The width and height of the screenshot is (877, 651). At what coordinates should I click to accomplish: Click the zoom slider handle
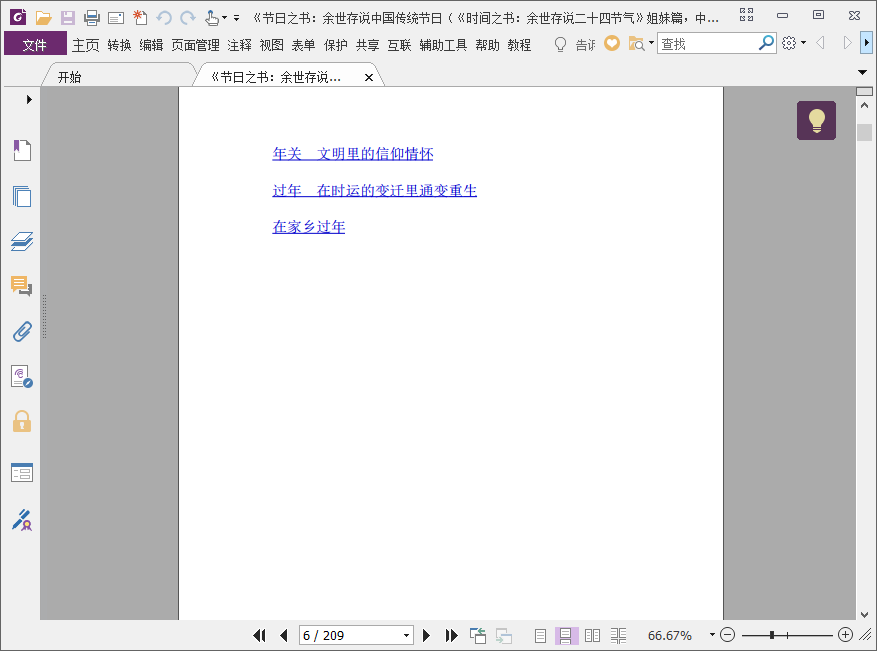click(x=772, y=635)
